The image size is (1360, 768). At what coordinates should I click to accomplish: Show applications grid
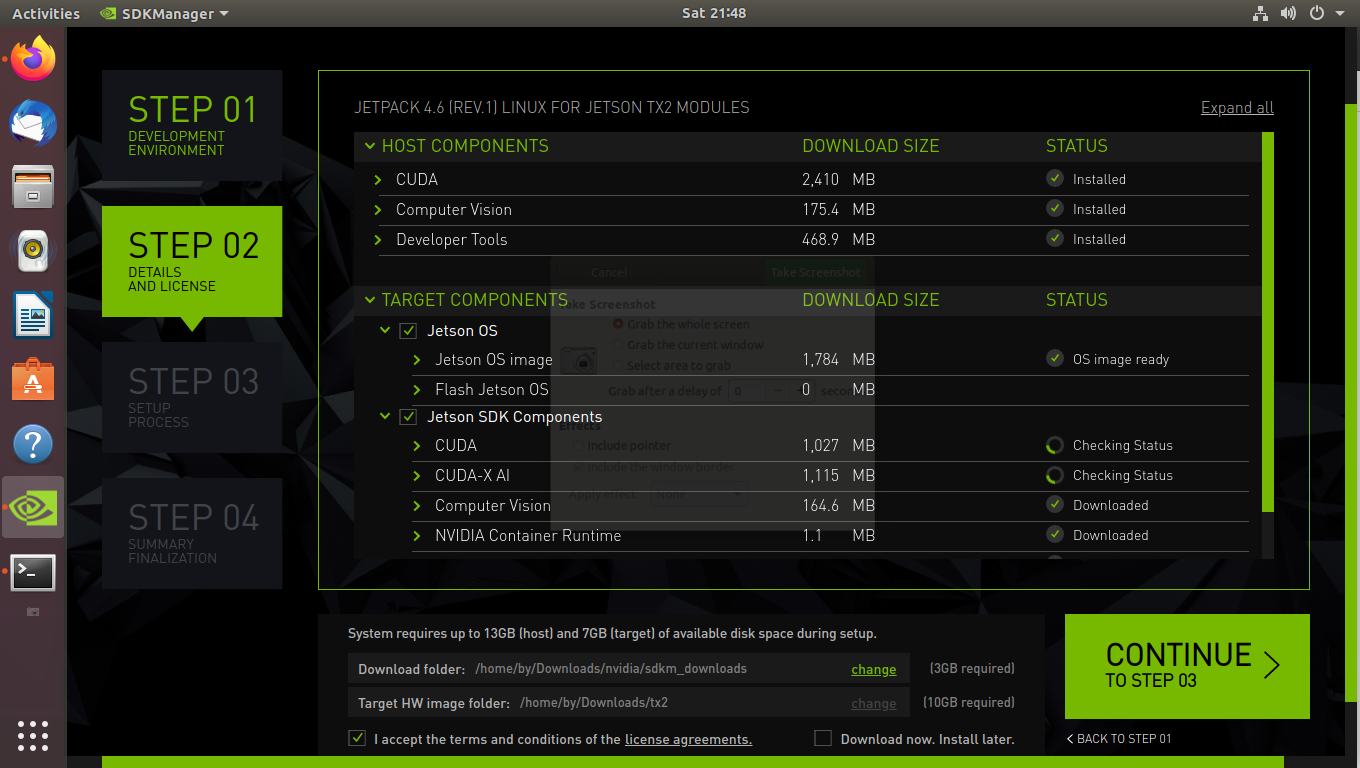[33, 735]
